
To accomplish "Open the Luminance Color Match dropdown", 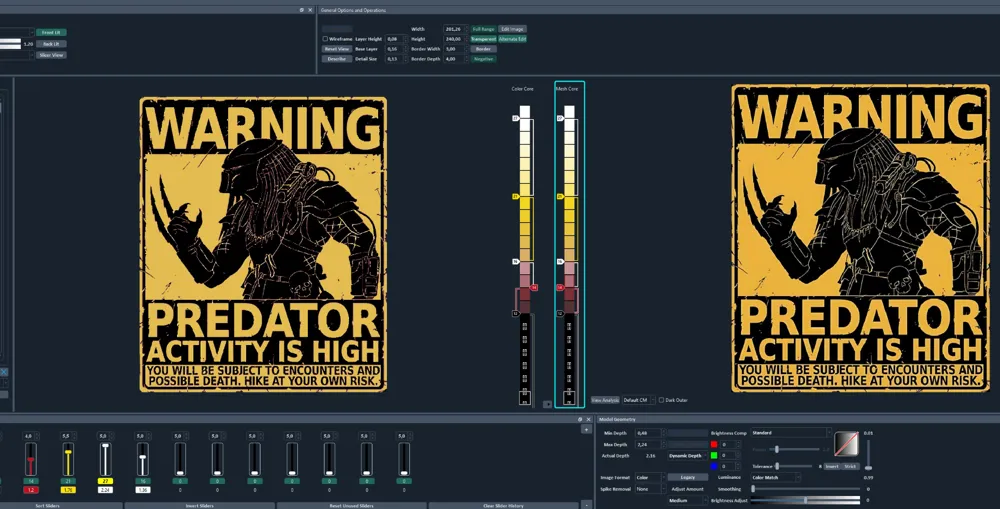I will click(776, 477).
